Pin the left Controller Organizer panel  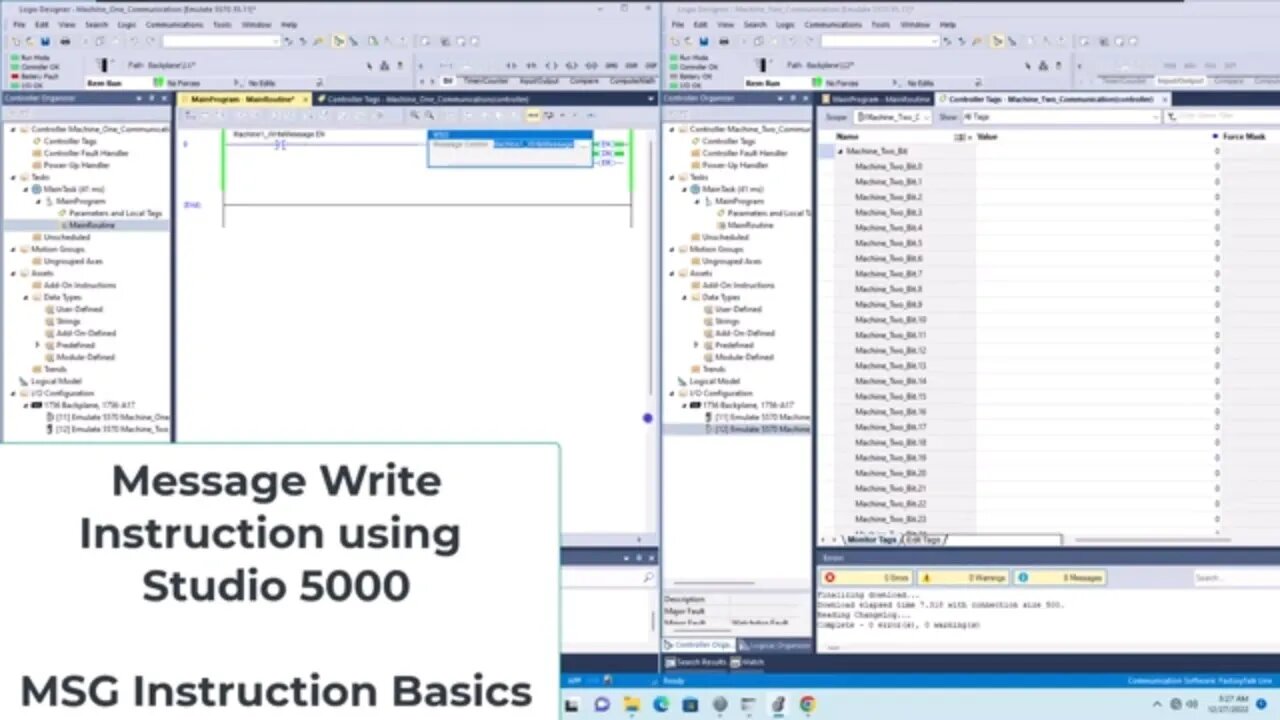click(151, 99)
